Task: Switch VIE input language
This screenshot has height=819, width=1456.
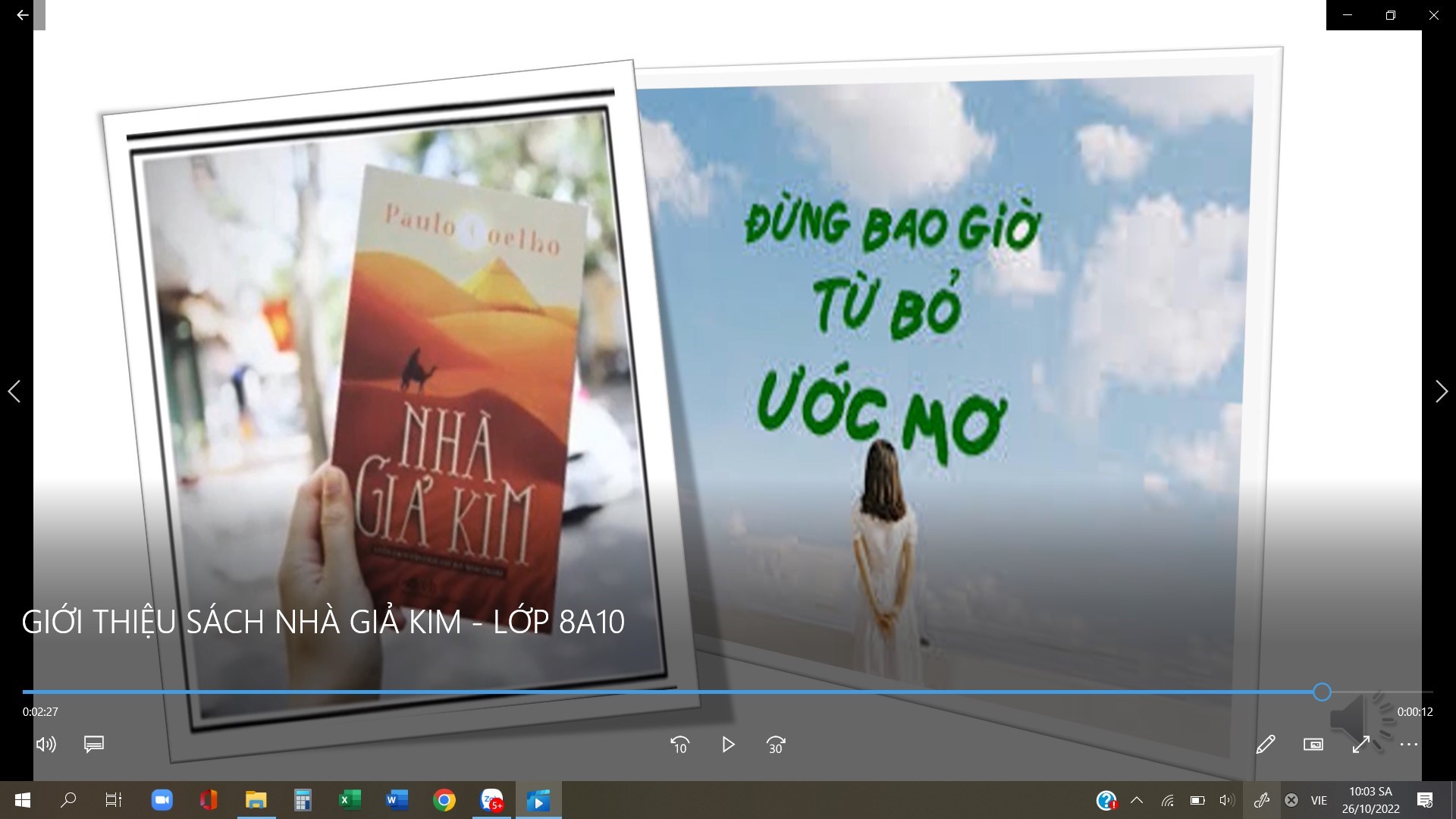Action: [x=1319, y=800]
